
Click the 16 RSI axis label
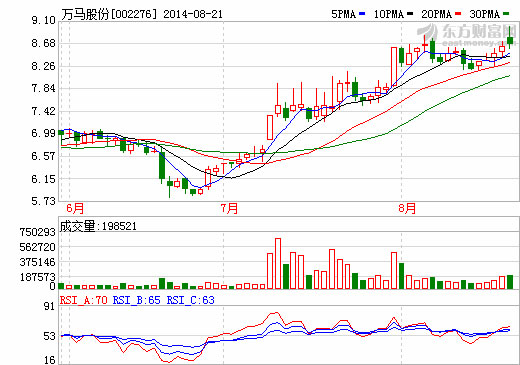[x=49, y=360]
